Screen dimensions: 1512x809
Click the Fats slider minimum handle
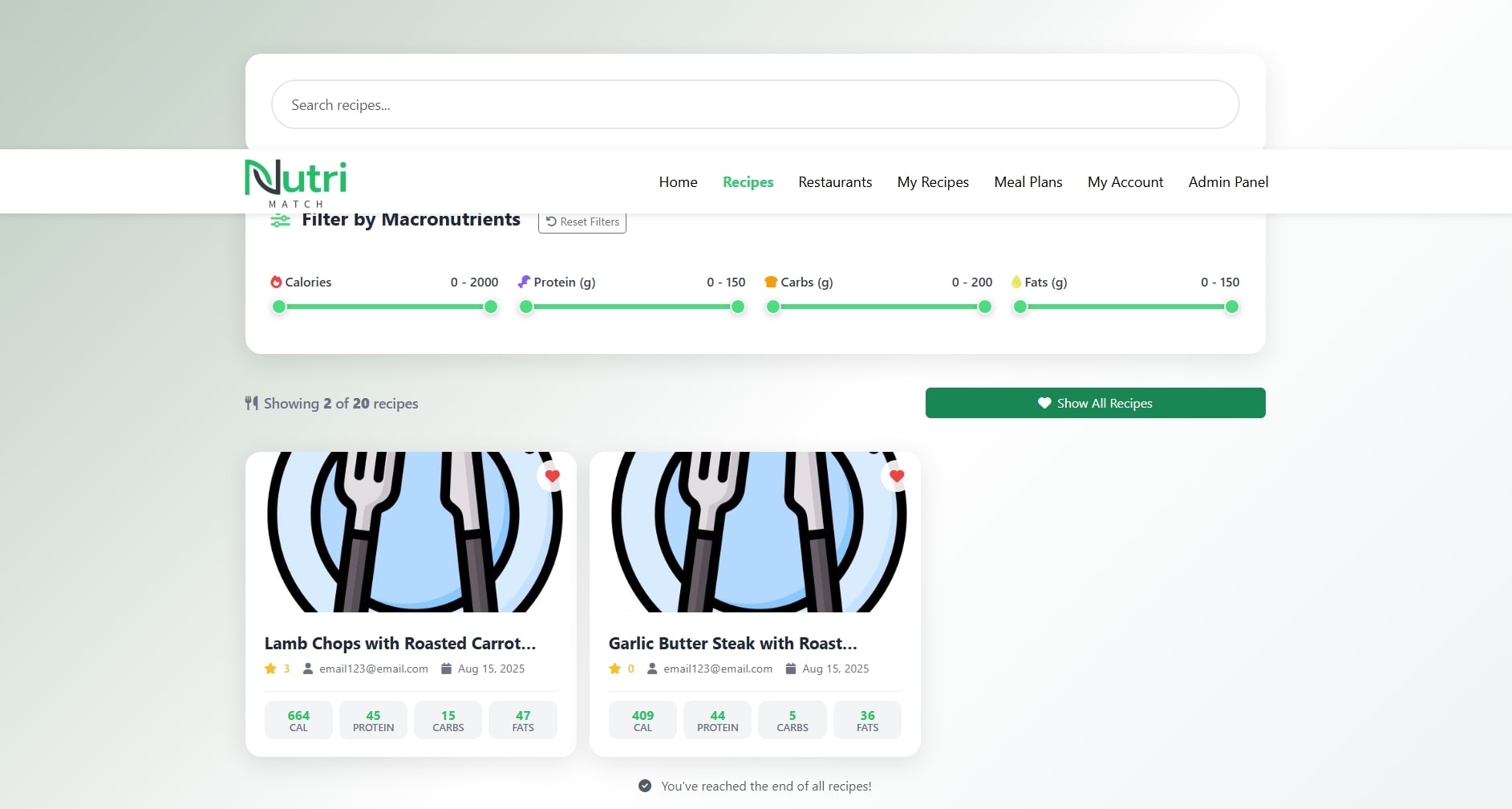[x=1020, y=307]
